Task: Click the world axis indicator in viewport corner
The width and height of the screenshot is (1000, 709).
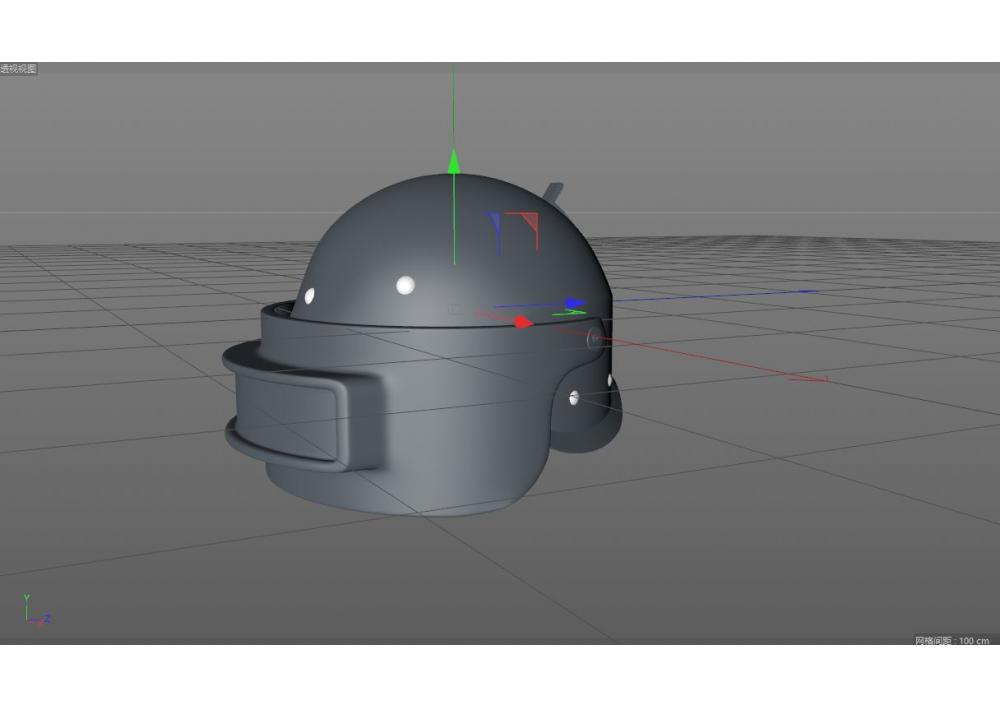Action: click(36, 611)
